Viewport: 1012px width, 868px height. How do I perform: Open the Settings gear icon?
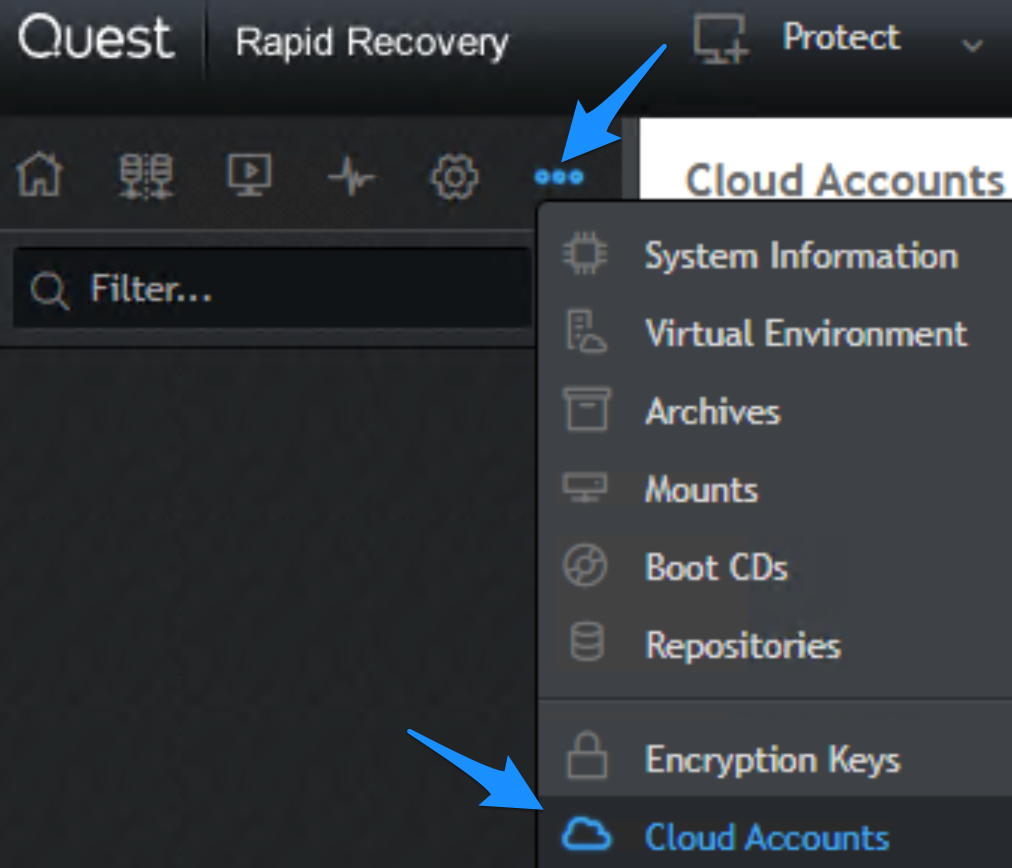pos(454,176)
